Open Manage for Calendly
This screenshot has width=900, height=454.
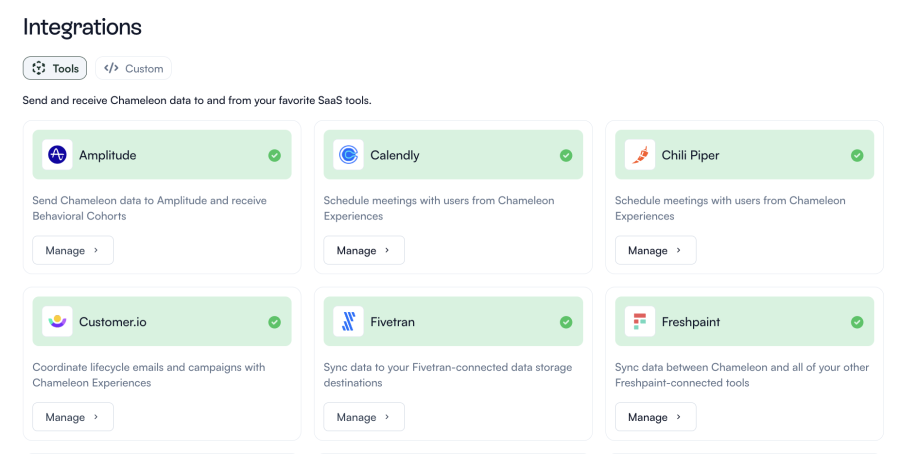[x=364, y=250]
